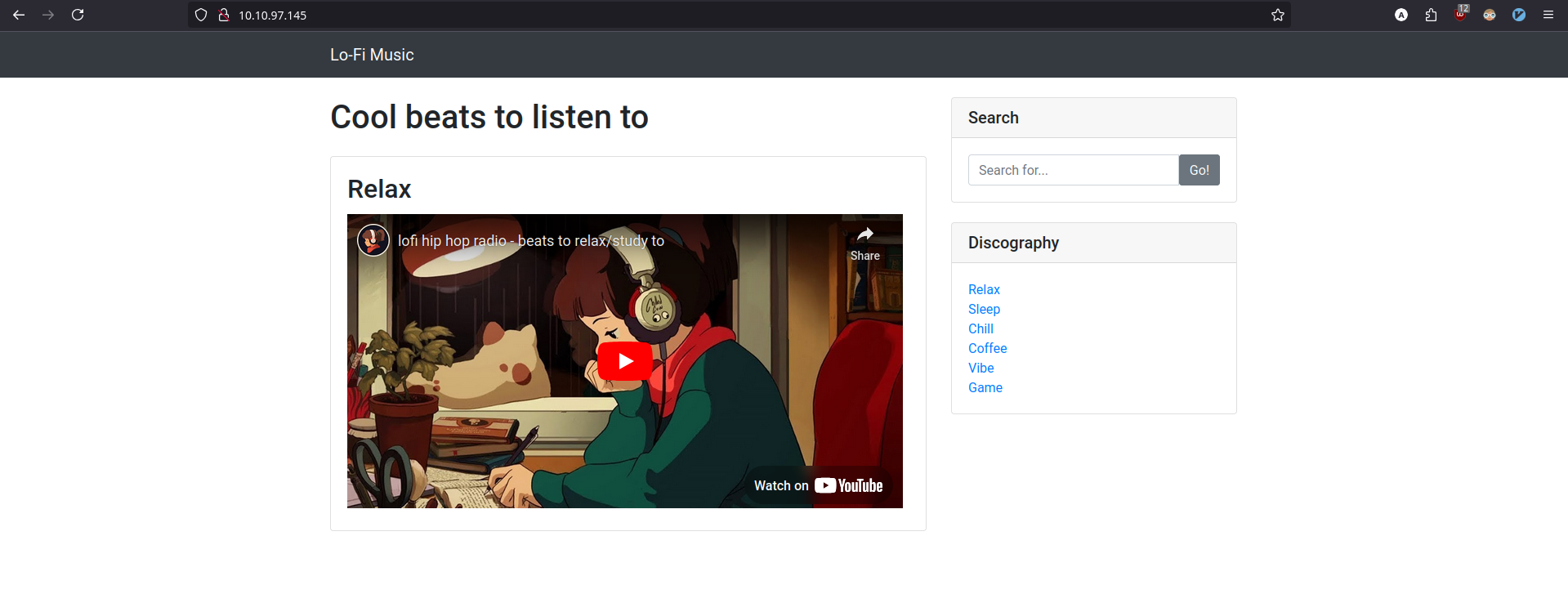The width and height of the screenshot is (1568, 612).
Task: Play the embedded YouTube video
Action: [x=625, y=361]
